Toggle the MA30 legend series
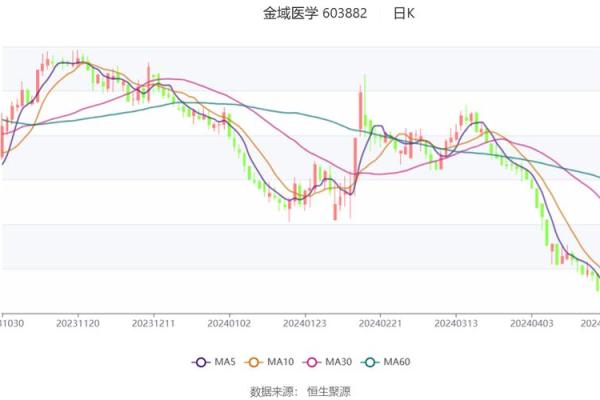Image resolution: width=600 pixels, height=400 pixels. pyautogui.click(x=327, y=362)
